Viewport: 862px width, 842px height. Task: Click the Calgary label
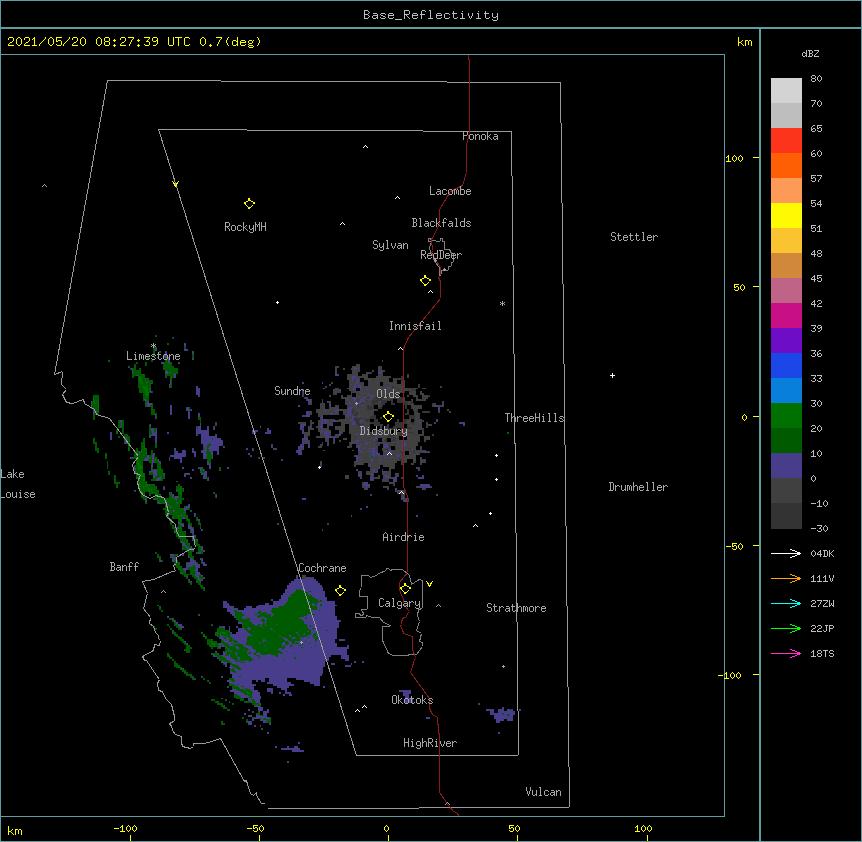400,603
